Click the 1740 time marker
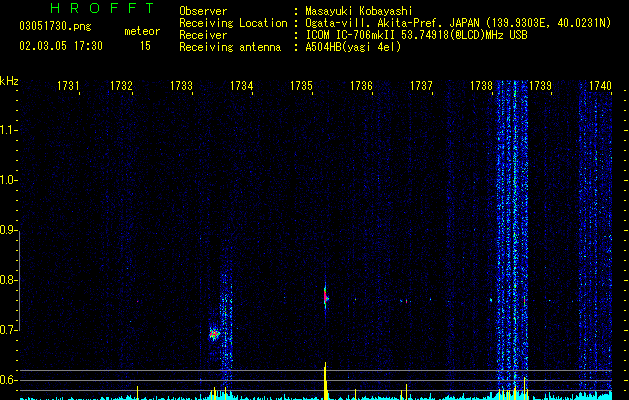This screenshot has width=629, height=400. [601, 86]
